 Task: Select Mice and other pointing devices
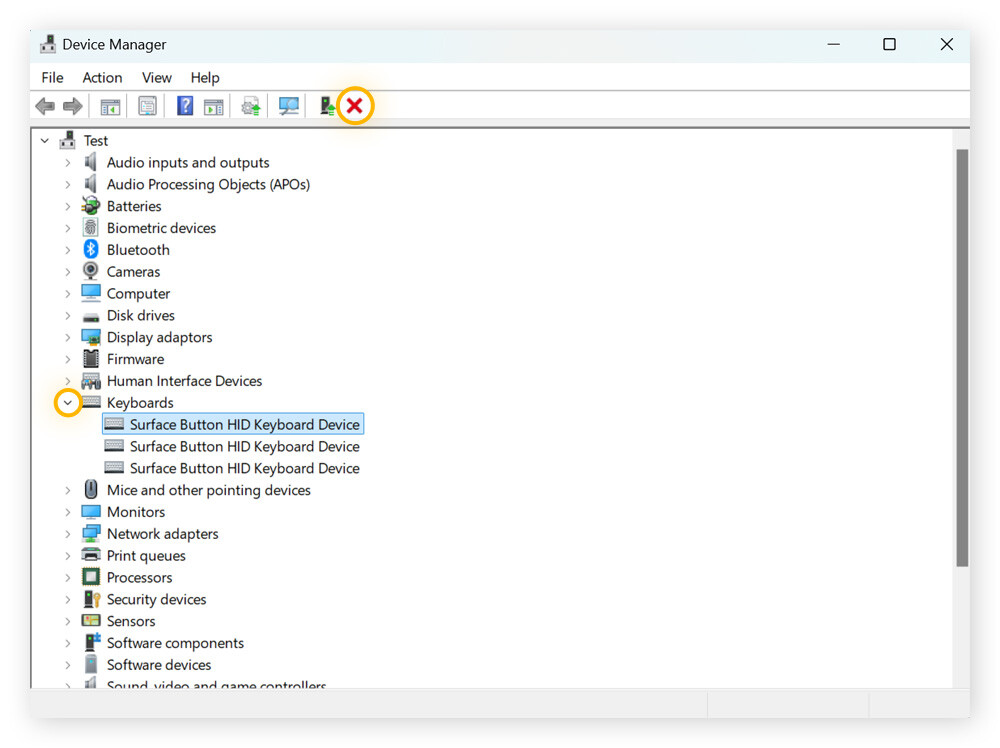click(x=208, y=490)
